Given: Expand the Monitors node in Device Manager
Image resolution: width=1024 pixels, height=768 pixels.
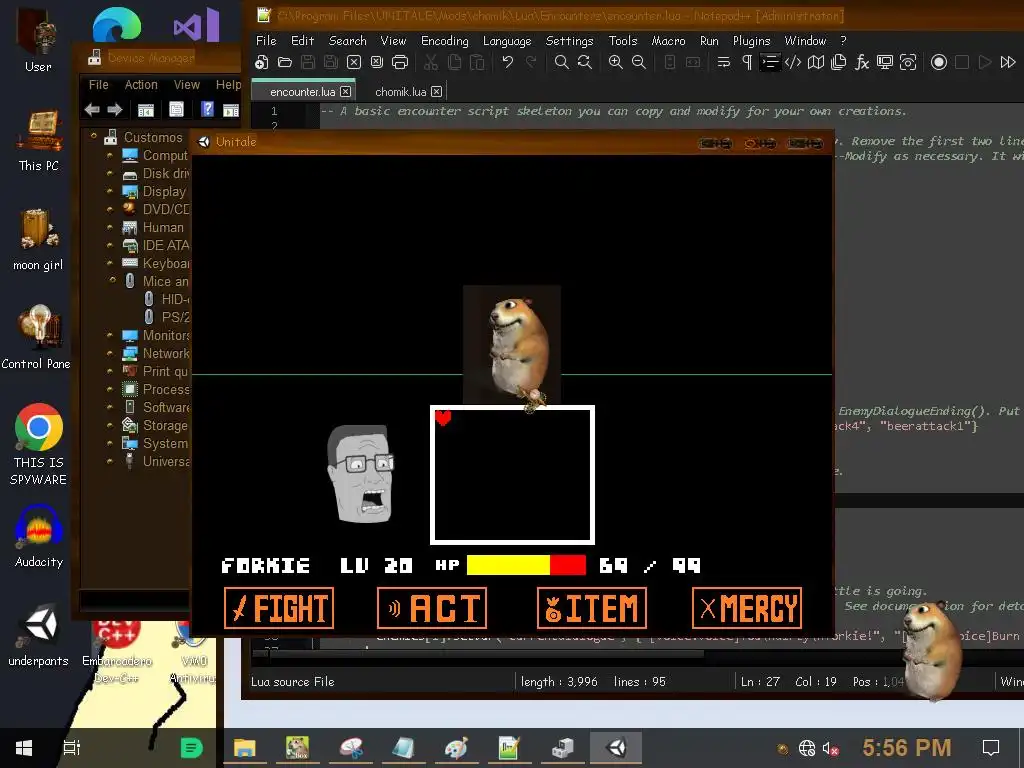Looking at the screenshot, I should coord(110,335).
